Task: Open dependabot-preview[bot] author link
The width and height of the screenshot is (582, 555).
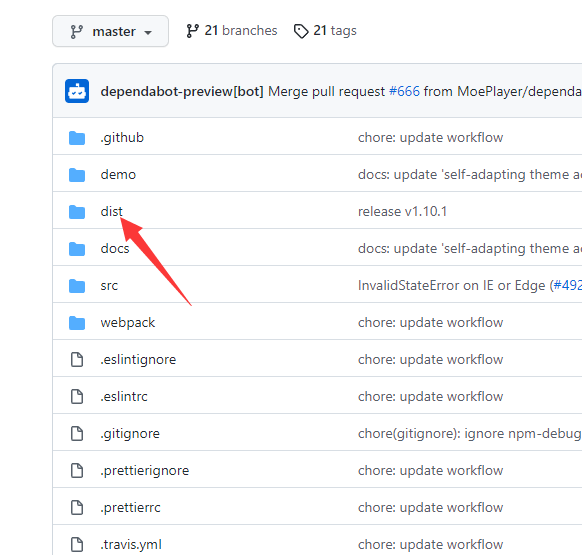Action: pos(182,91)
